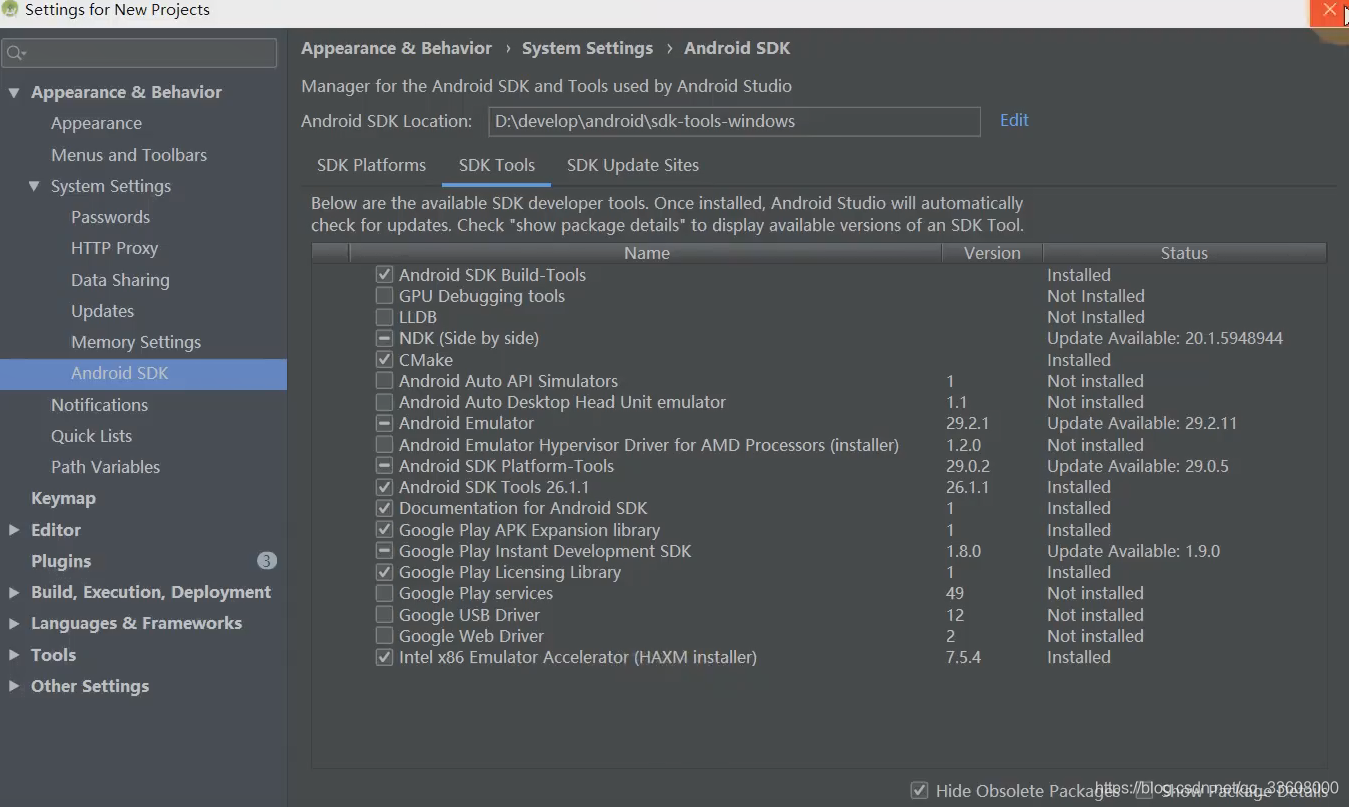The image size is (1349, 807).
Task: Click status 'Update Available: 1.9.0'
Action: (1134, 551)
